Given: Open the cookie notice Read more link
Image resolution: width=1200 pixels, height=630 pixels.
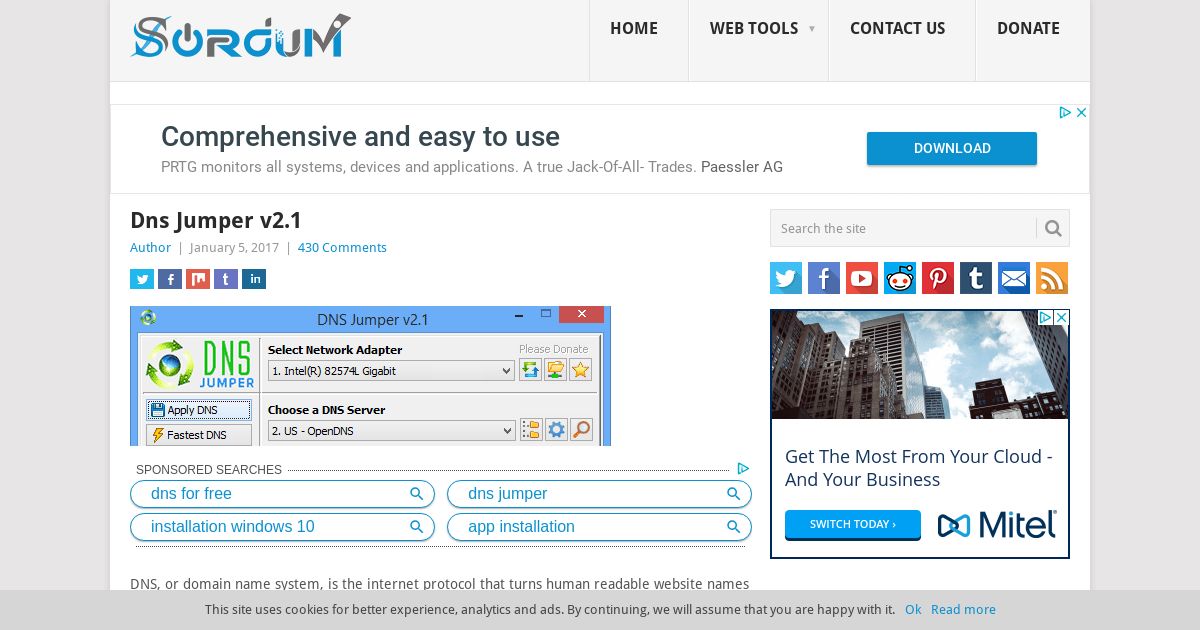Looking at the screenshot, I should [963, 610].
